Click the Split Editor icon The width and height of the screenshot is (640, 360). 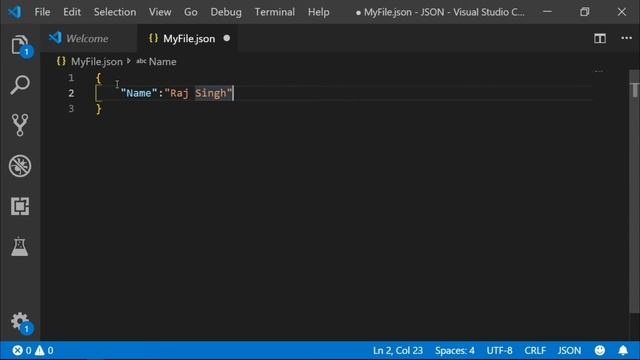(600, 38)
